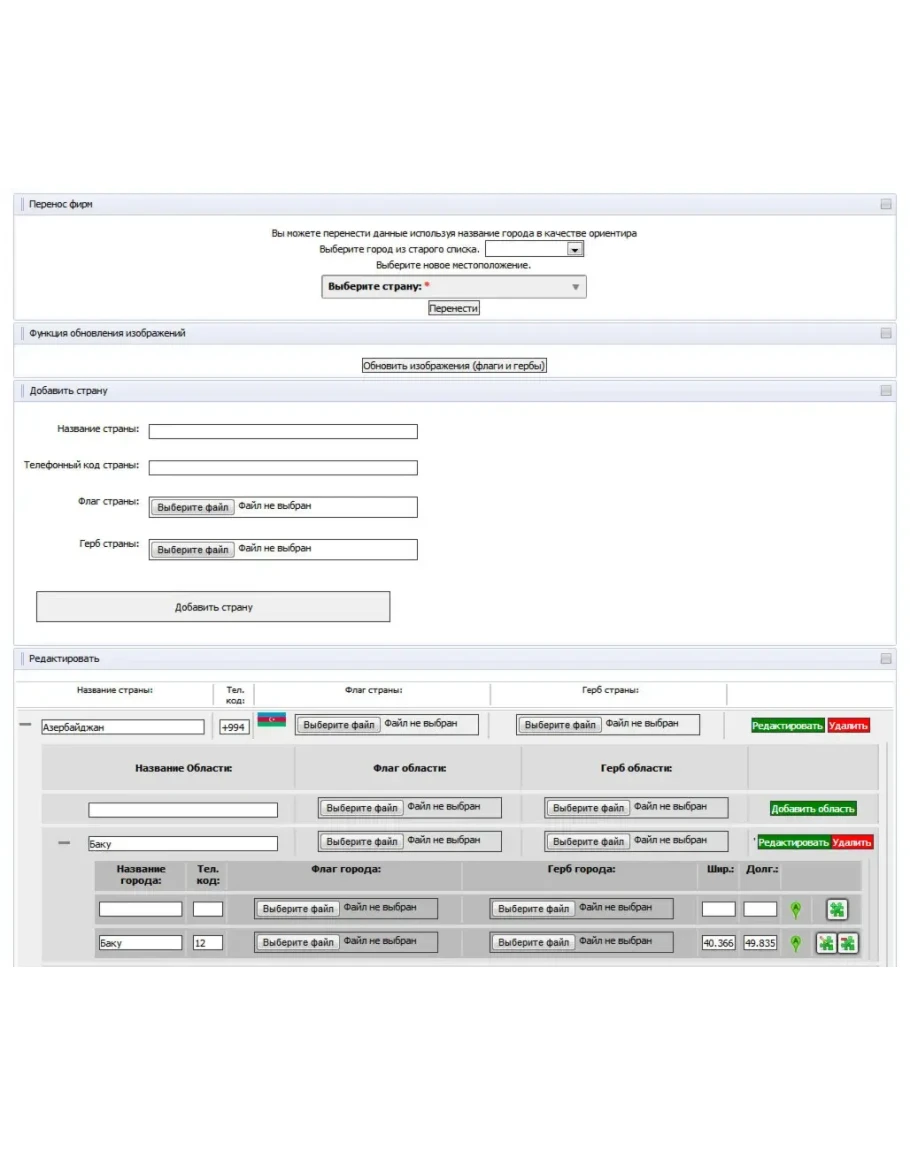Toggle the Редактировать panel via its corner icon
This screenshot has width=910, height=1155.
[x=886, y=659]
